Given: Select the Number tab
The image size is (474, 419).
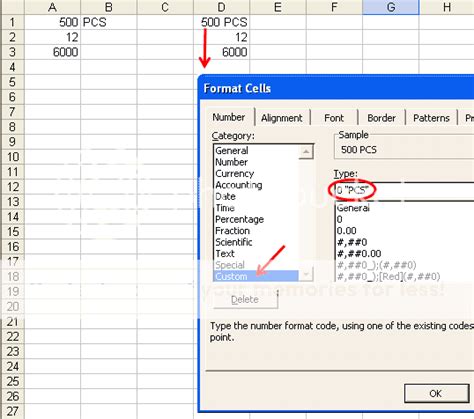Looking at the screenshot, I should pyautogui.click(x=229, y=117).
